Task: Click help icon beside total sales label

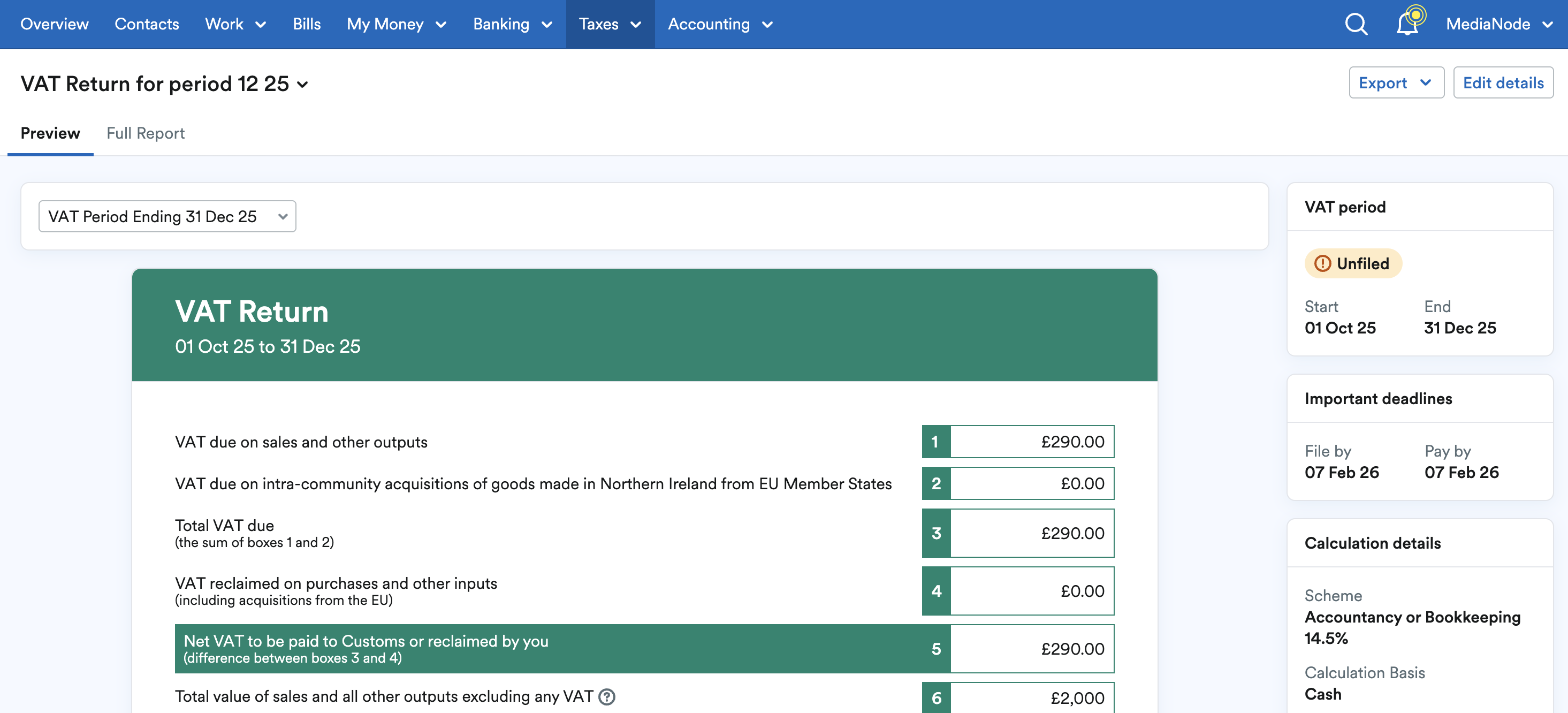Action: point(607,696)
